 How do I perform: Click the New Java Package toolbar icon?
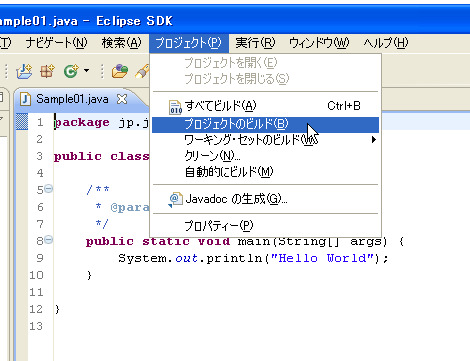click(47, 71)
